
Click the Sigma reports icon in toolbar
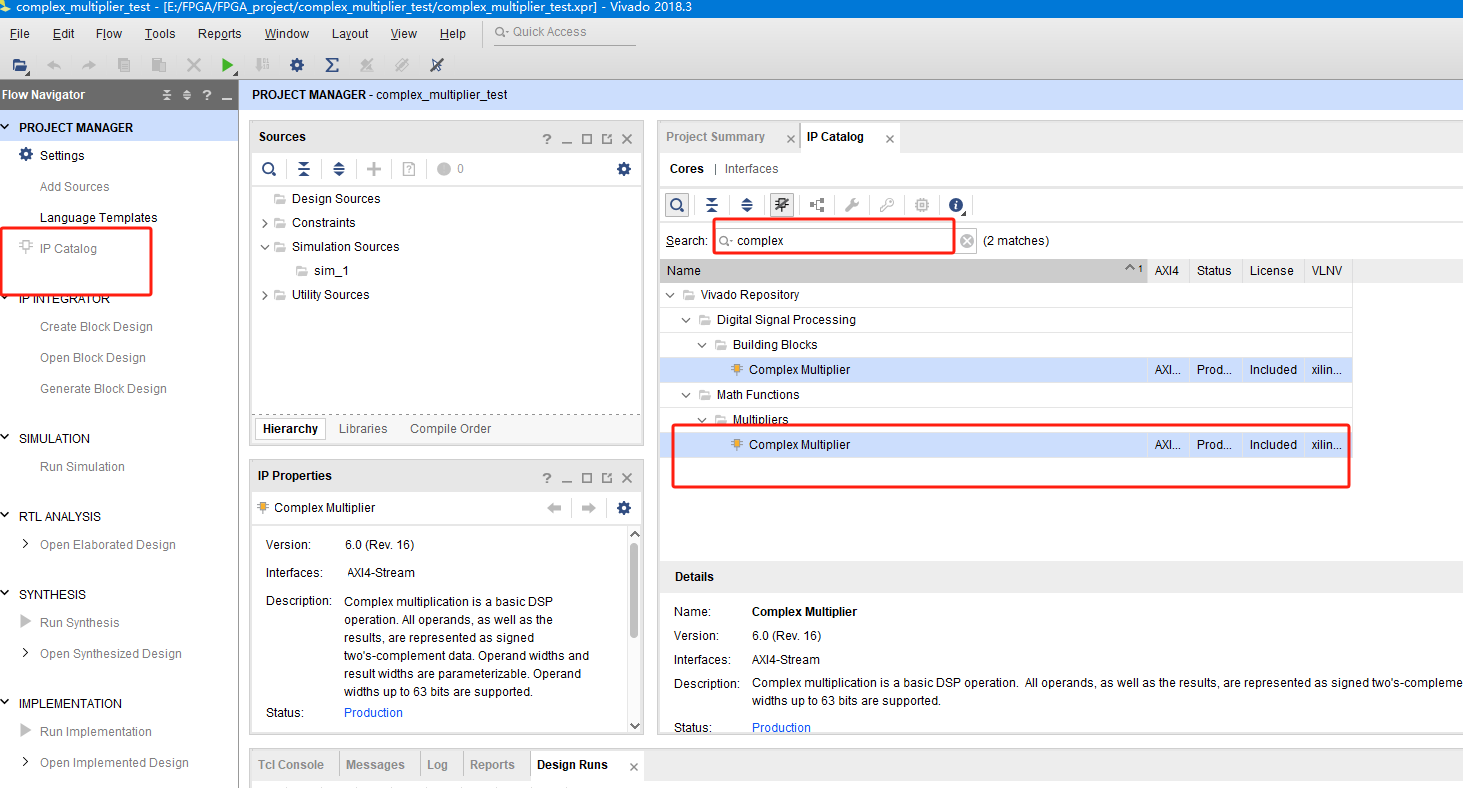[332, 65]
